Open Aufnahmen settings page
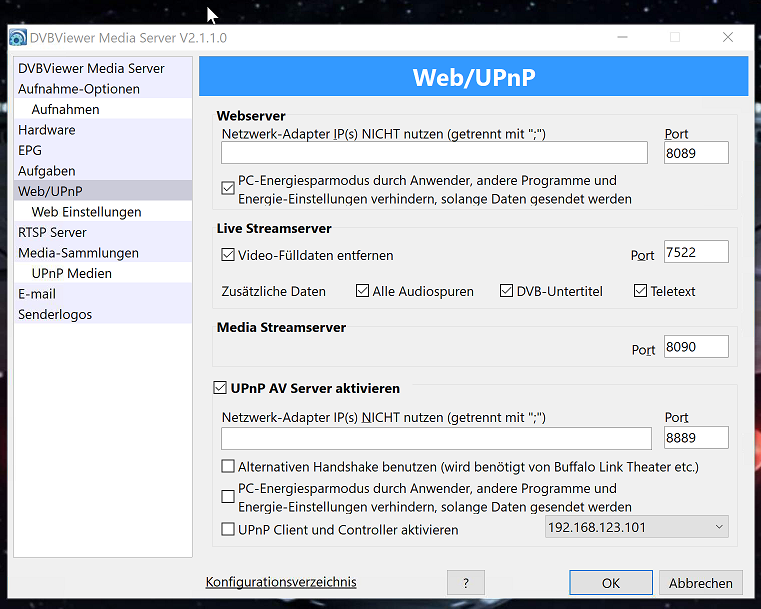Screen dimensions: 761x609 103,109
